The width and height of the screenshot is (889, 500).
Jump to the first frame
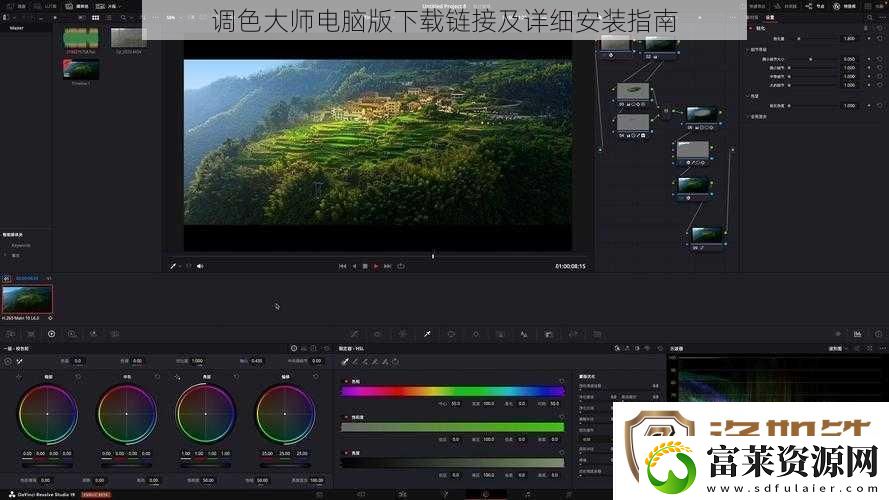(x=342, y=266)
